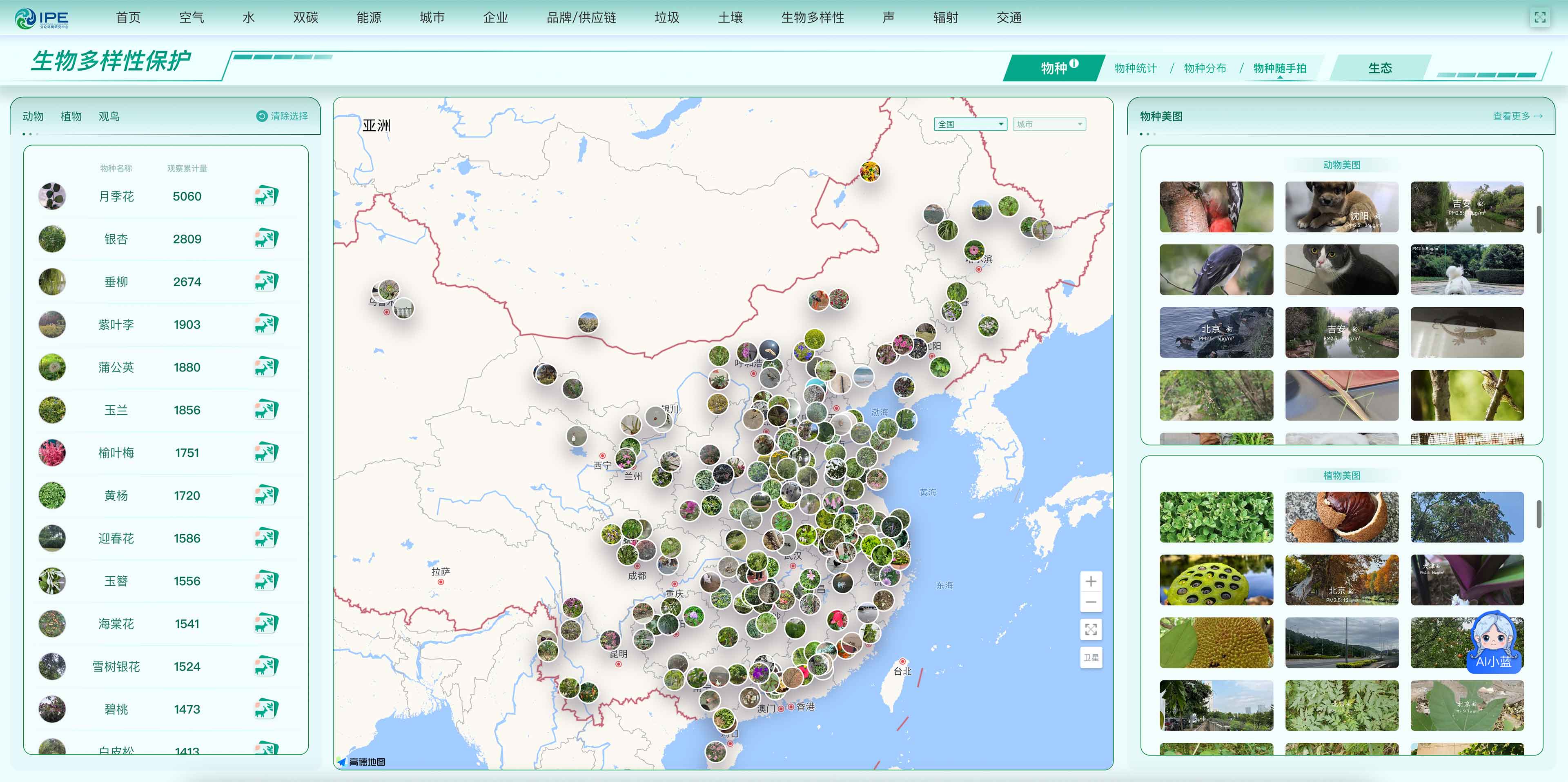
Task: Toggle the 卫星 satellite map view
Action: pos(1091,658)
